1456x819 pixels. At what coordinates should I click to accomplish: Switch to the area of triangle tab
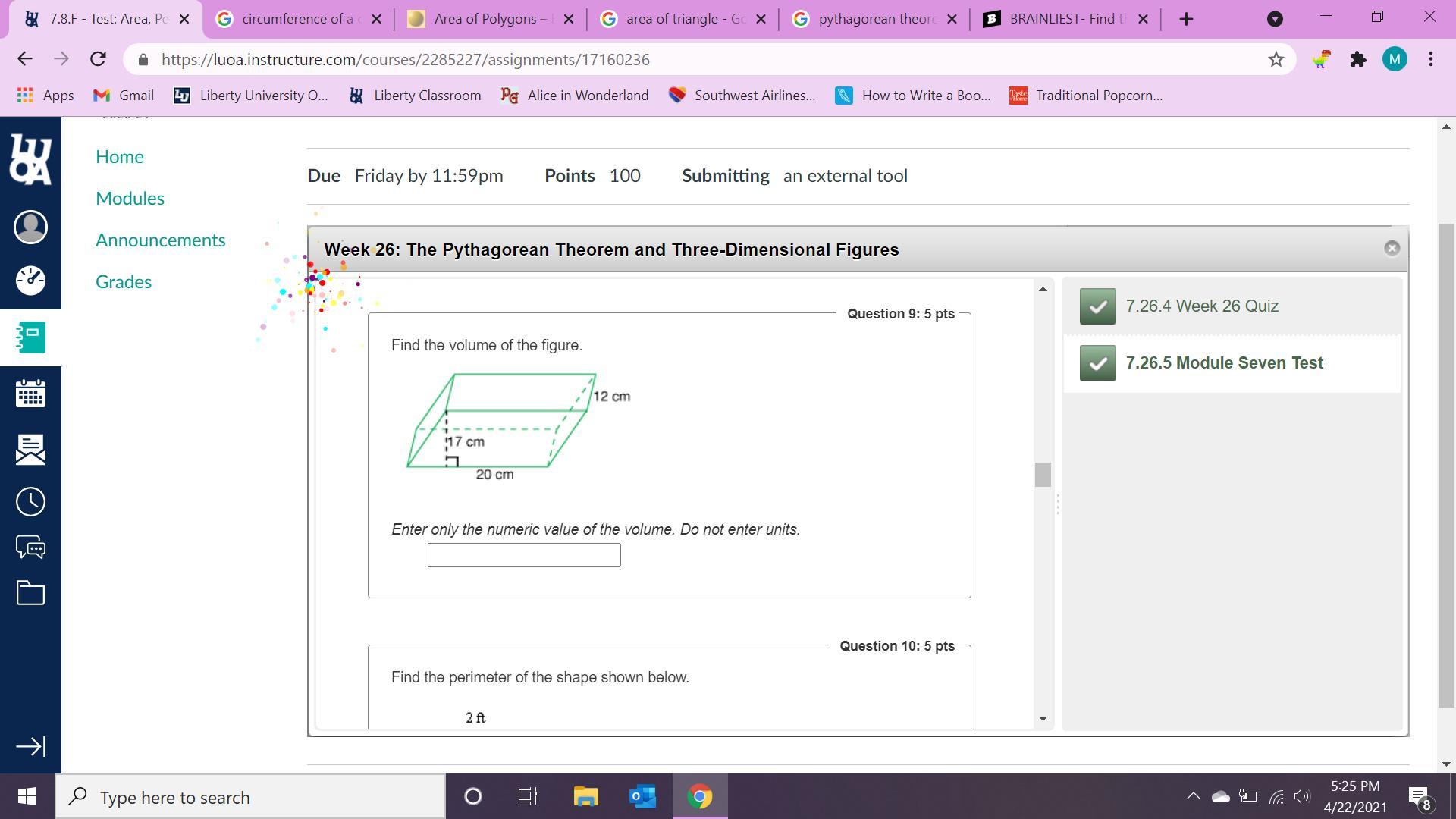(682, 19)
